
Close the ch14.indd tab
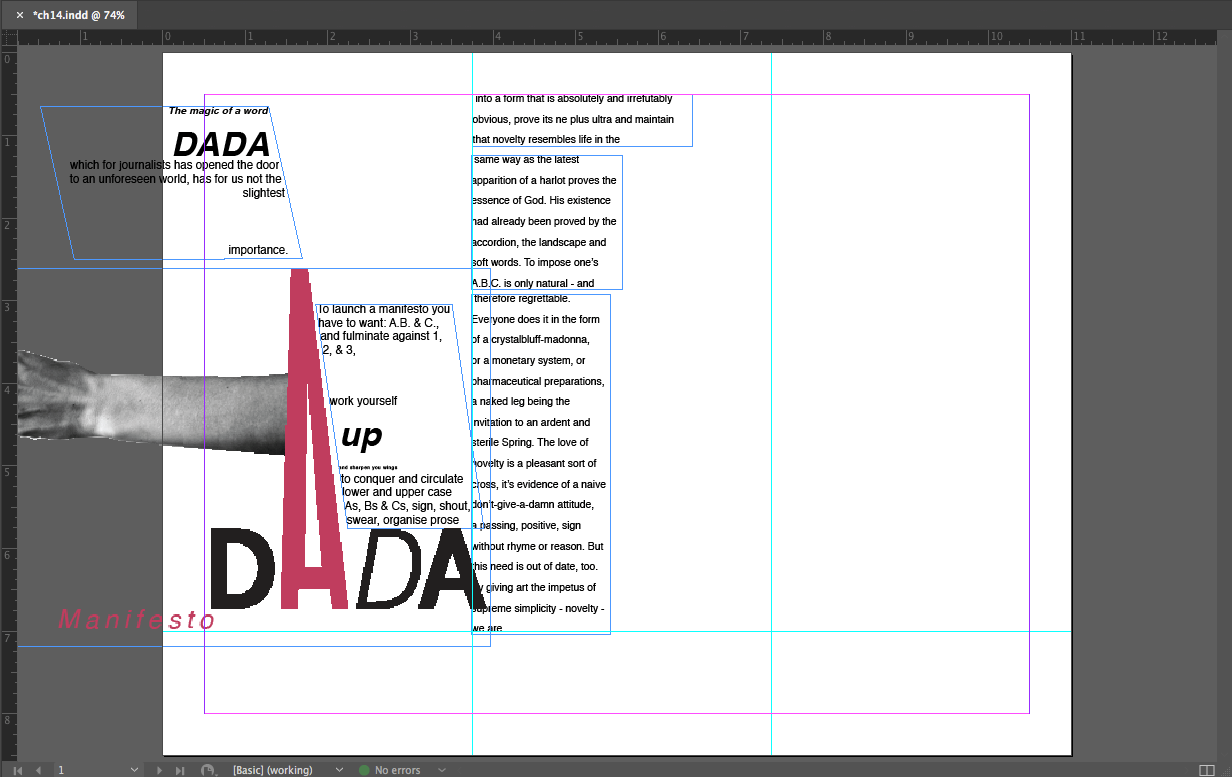point(20,15)
